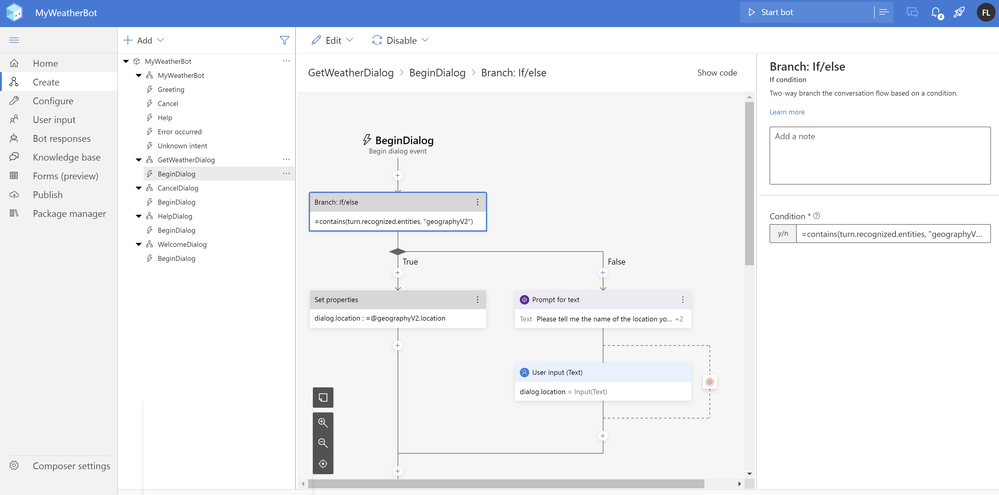Open Prompt for text node options menu
The image size is (999, 495).
pyautogui.click(x=682, y=299)
